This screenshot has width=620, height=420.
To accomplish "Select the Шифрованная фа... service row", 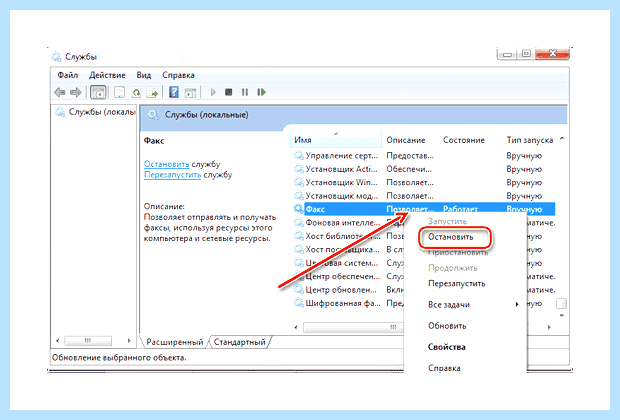I will [x=348, y=303].
